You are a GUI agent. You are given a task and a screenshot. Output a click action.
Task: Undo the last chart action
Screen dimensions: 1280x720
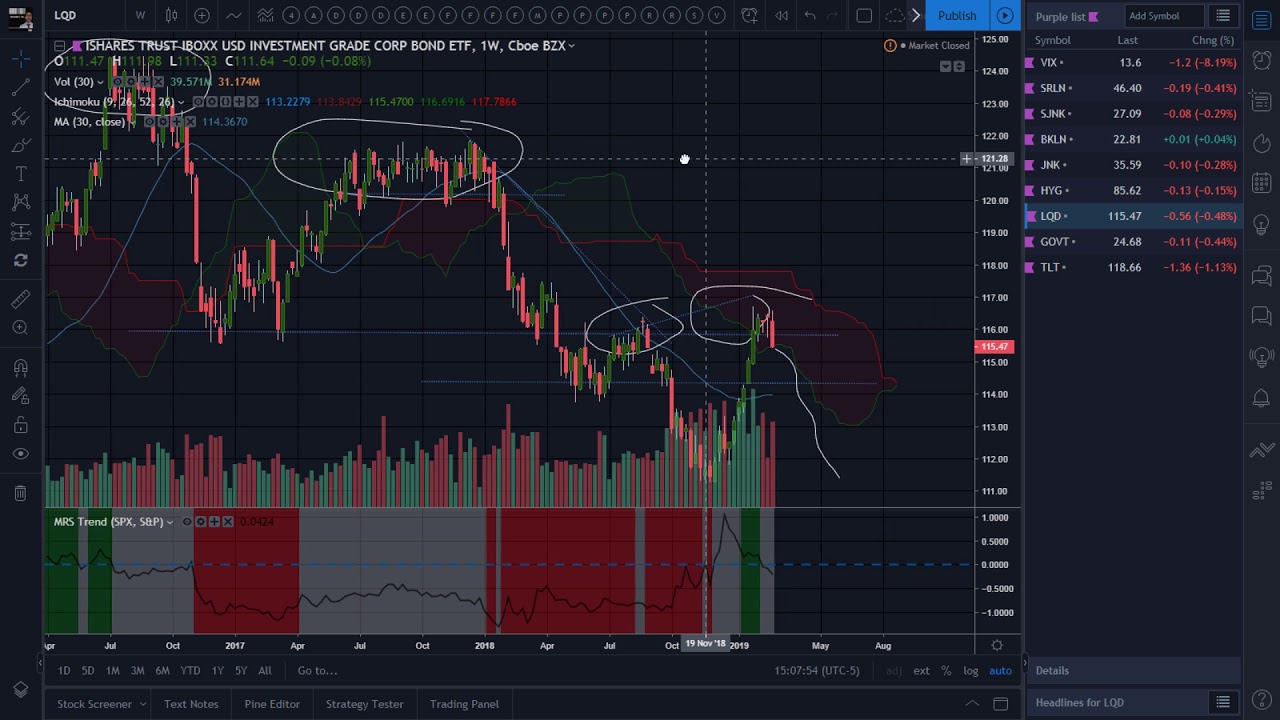click(810, 15)
